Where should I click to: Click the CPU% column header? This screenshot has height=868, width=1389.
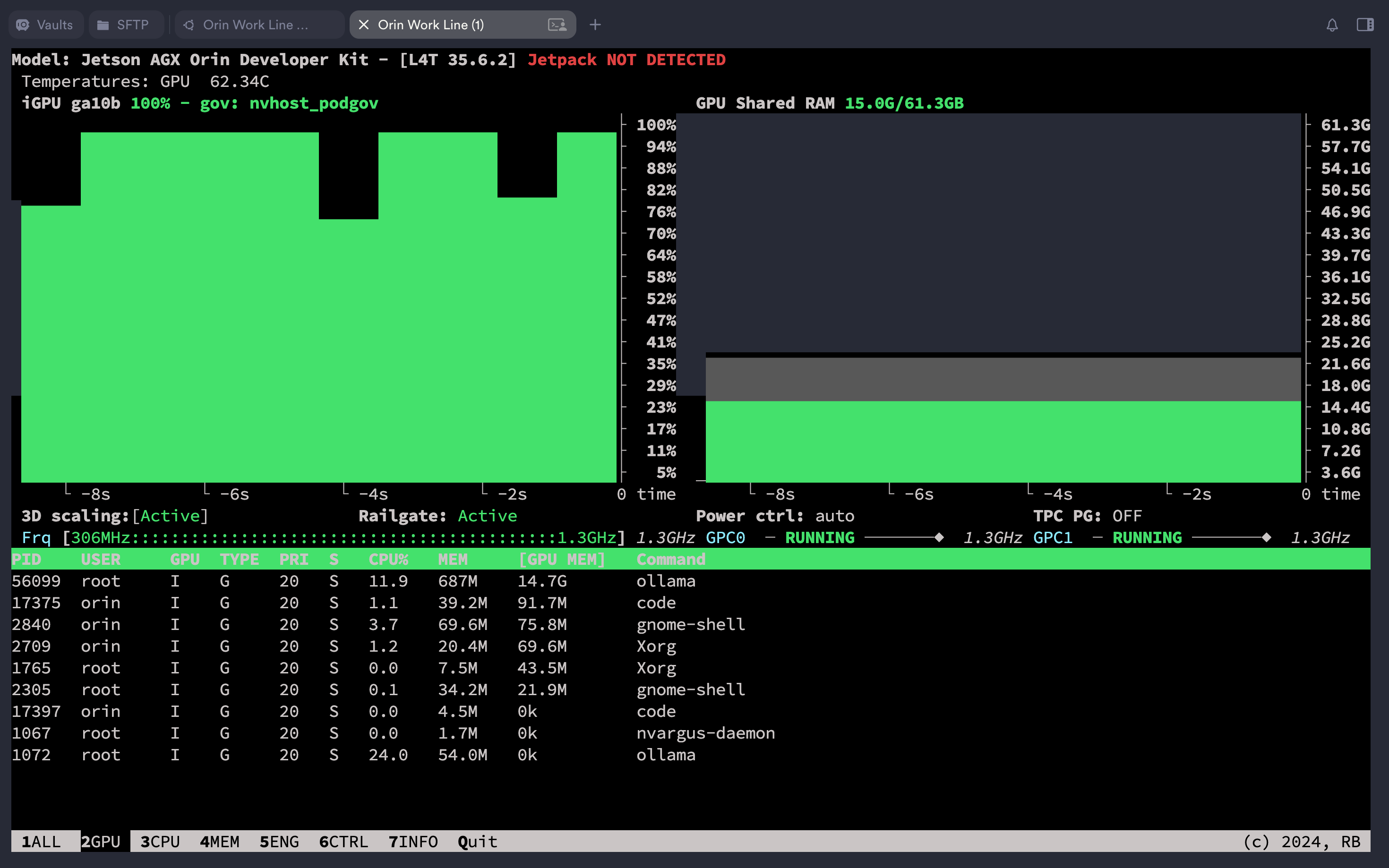tap(388, 559)
